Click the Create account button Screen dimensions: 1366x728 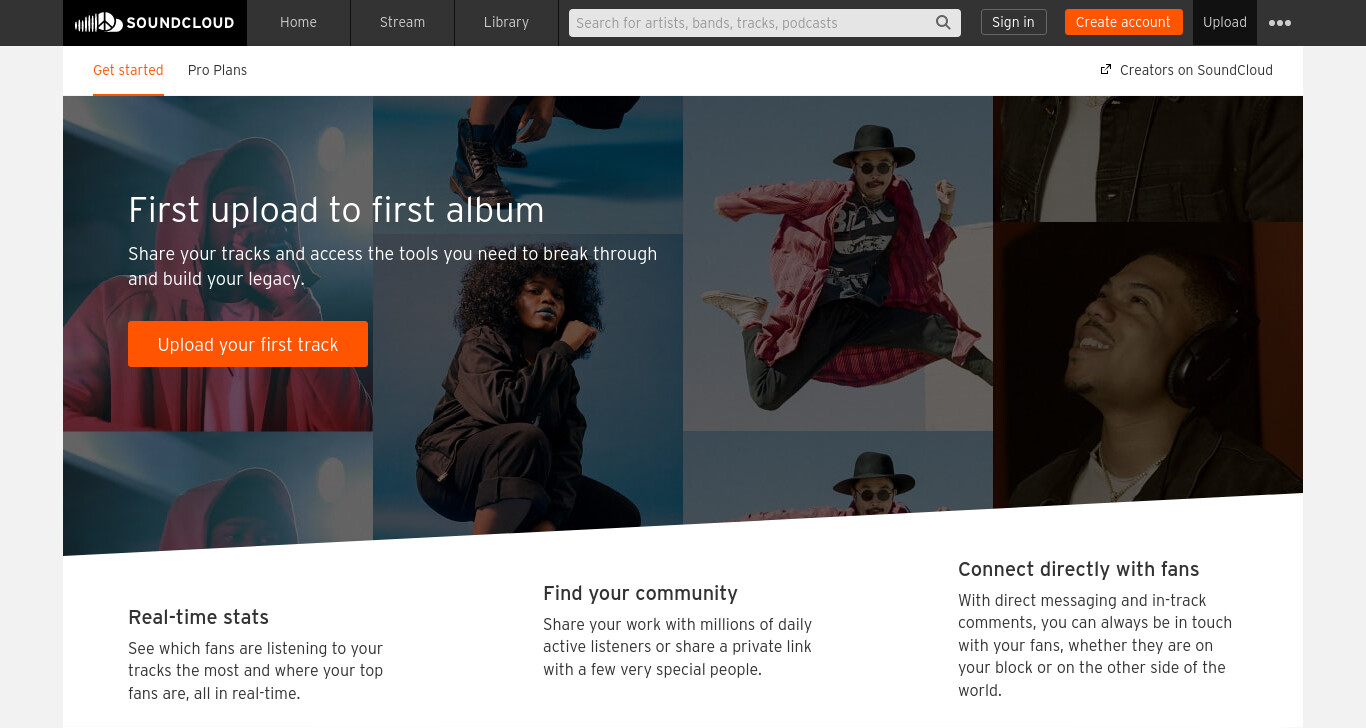(x=1123, y=22)
